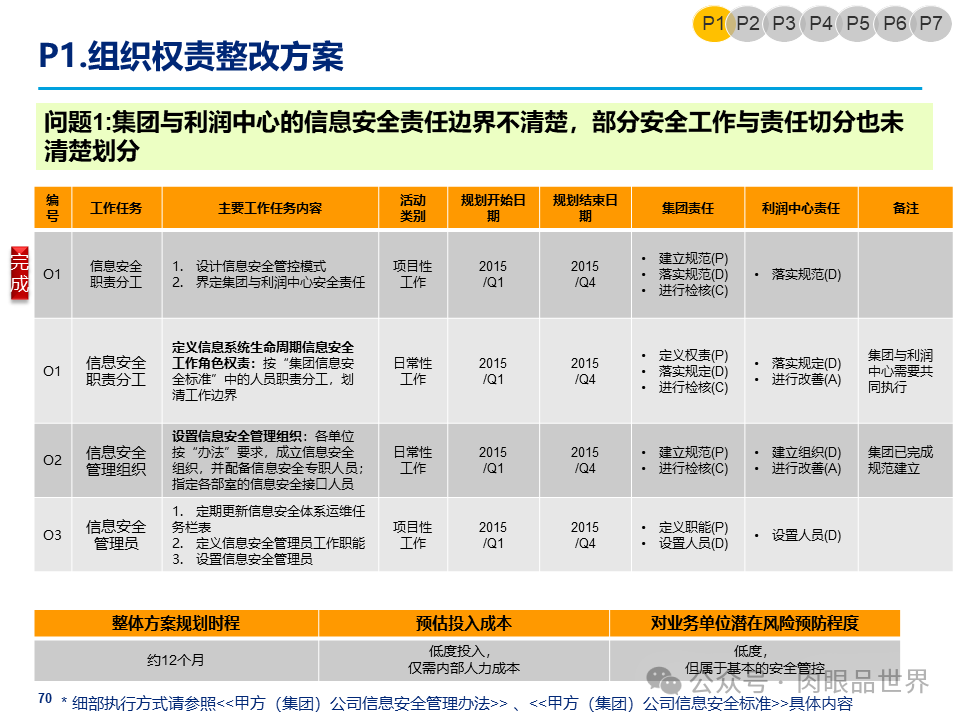Click the O2 number cell
Image resolution: width=960 pixels, height=720 pixels.
(53, 460)
